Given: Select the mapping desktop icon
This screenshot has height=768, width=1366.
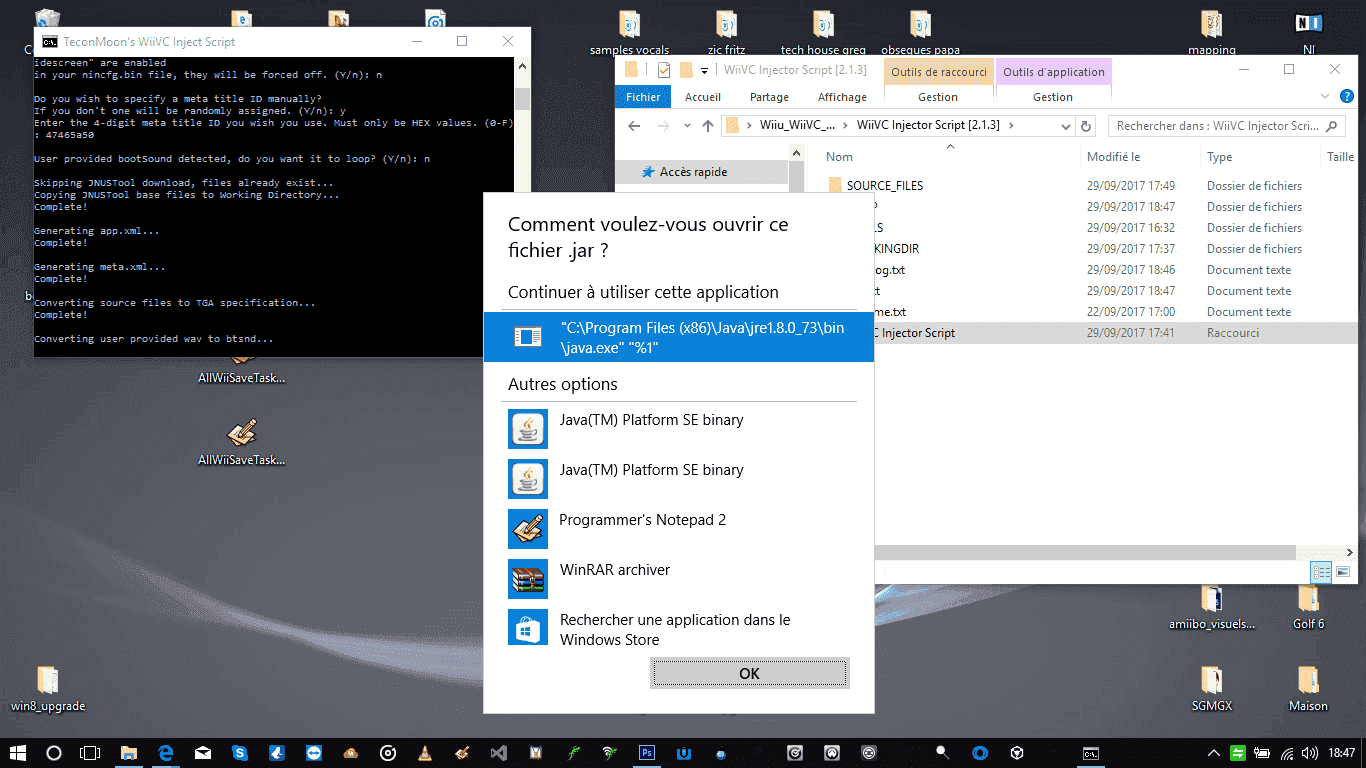Looking at the screenshot, I should pos(1211,32).
